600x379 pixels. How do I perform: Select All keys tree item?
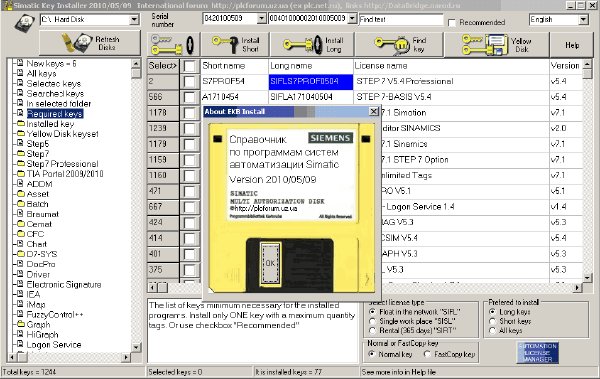click(41, 74)
